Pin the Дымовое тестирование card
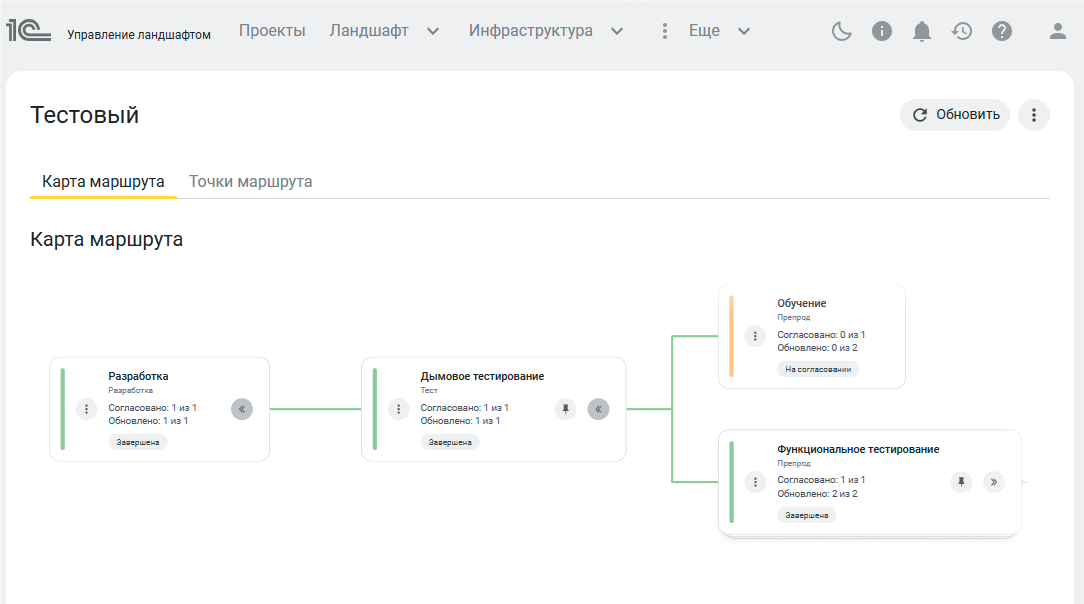The height and width of the screenshot is (604, 1084). [x=565, y=409]
